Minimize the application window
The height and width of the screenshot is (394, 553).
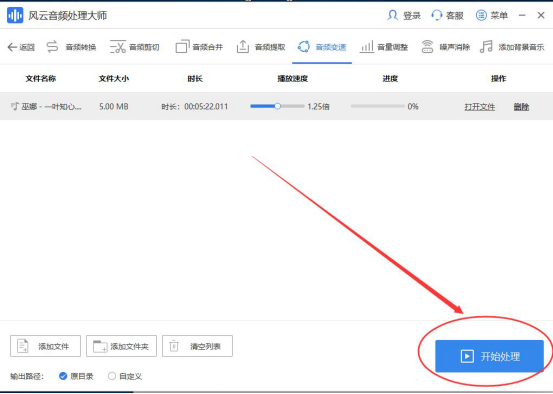click(x=522, y=15)
